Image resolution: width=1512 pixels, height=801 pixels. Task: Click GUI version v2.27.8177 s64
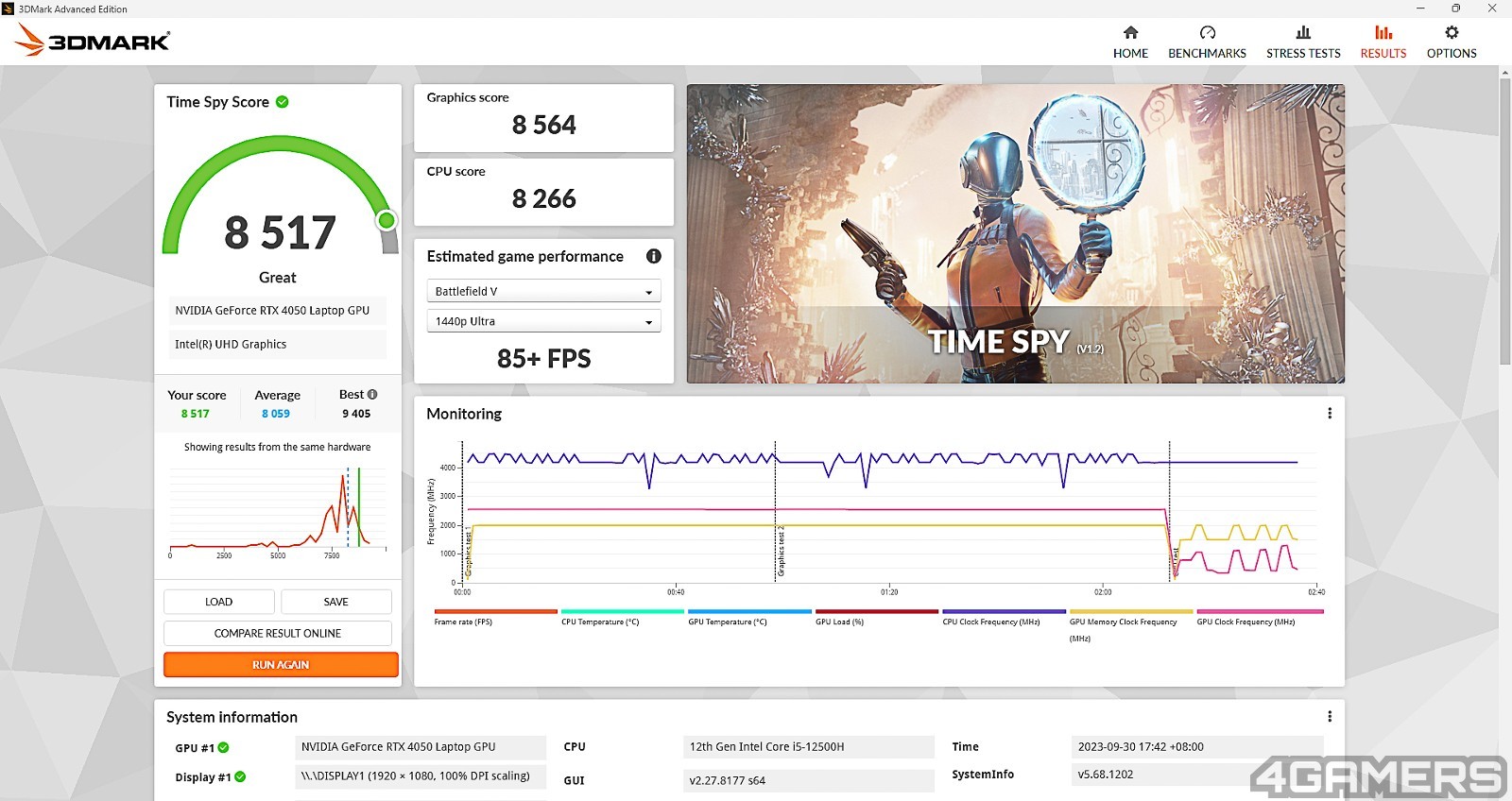[x=809, y=780]
